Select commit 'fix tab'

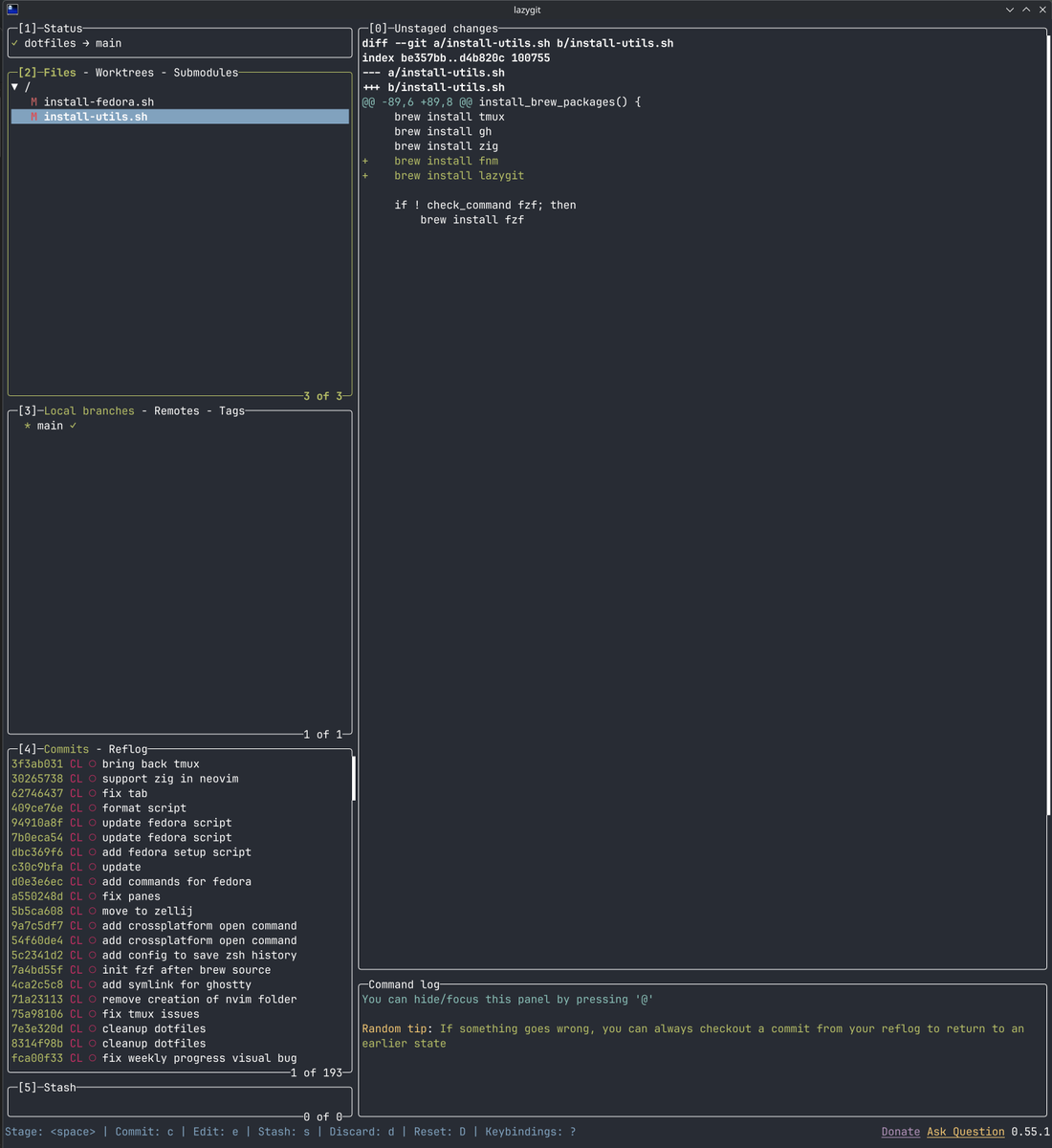180,793
